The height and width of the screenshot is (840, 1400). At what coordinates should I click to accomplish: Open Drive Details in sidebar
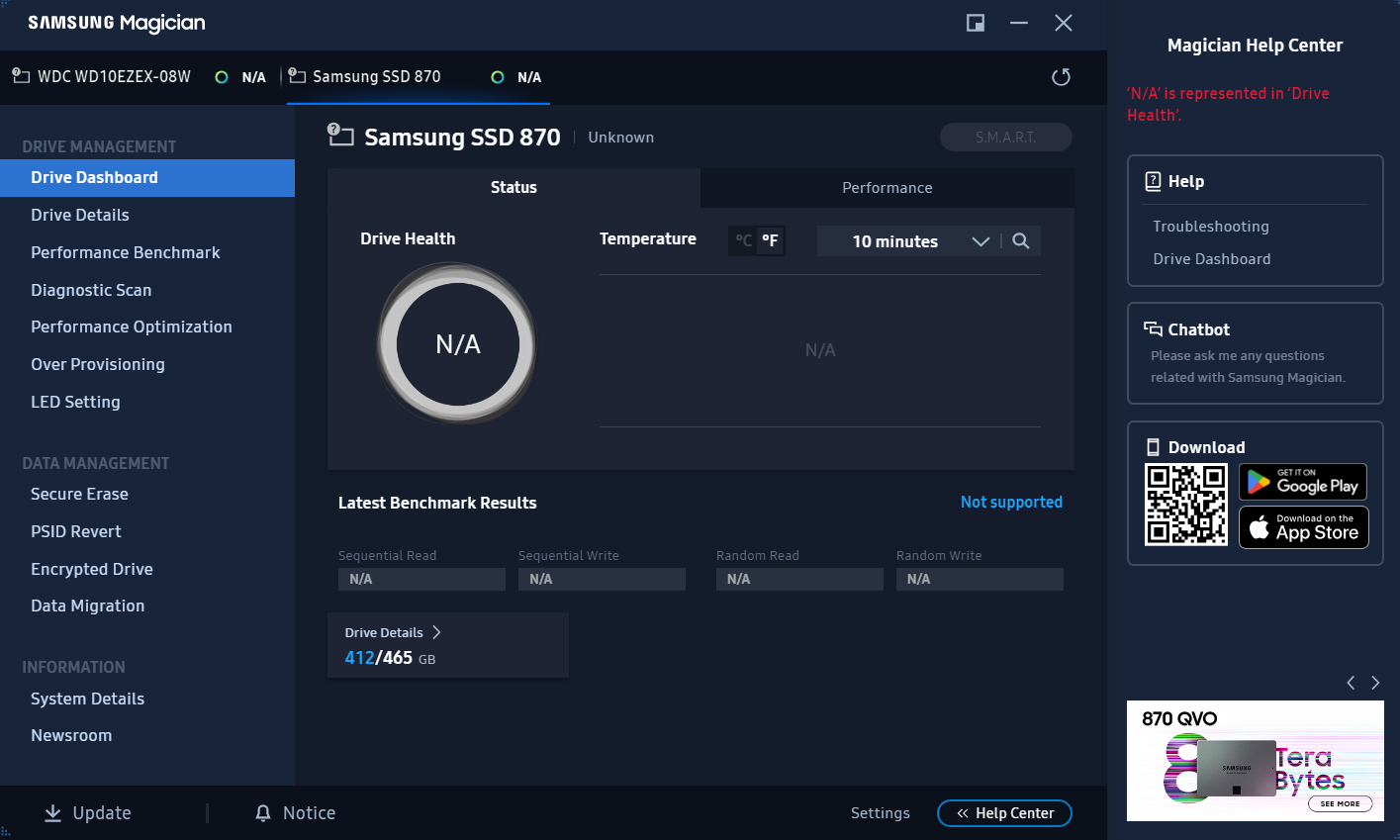coord(80,215)
